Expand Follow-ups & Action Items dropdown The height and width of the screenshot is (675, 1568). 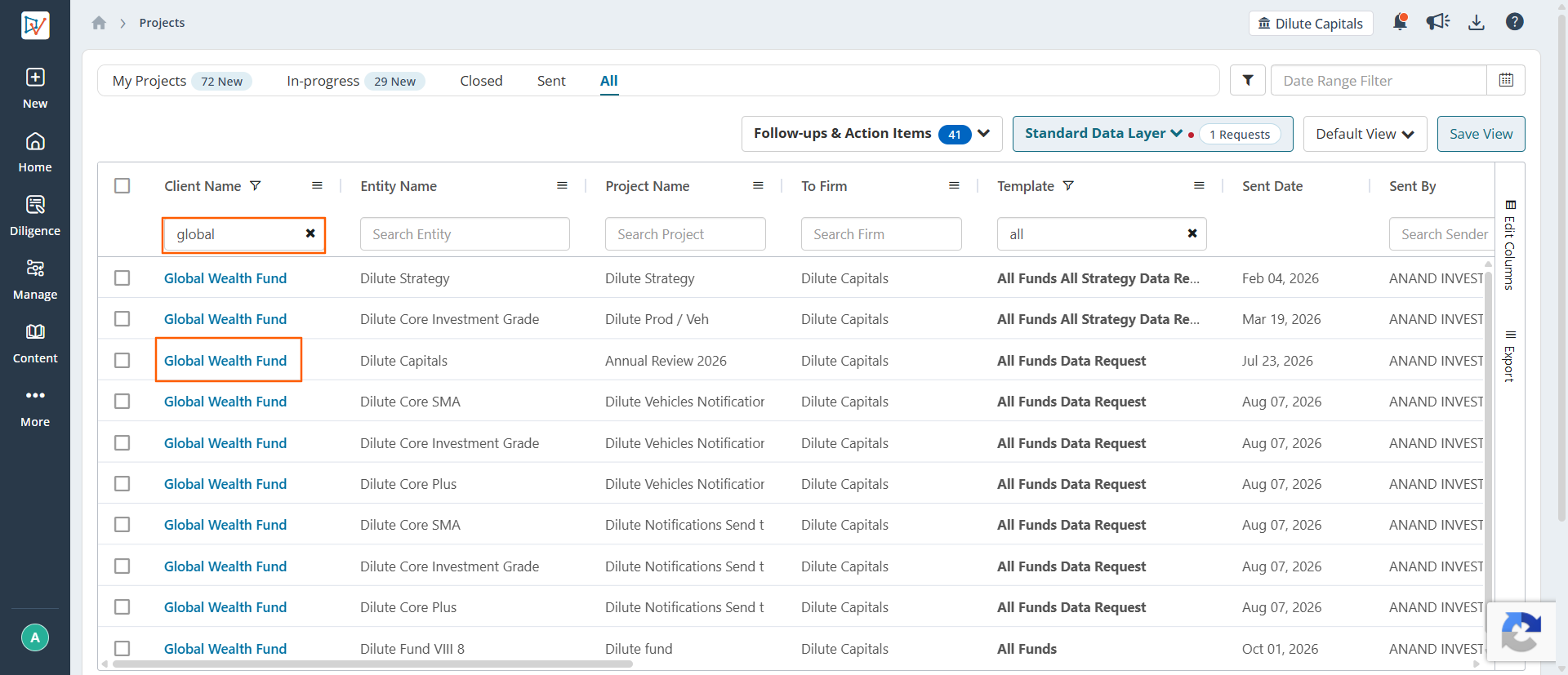[872, 134]
